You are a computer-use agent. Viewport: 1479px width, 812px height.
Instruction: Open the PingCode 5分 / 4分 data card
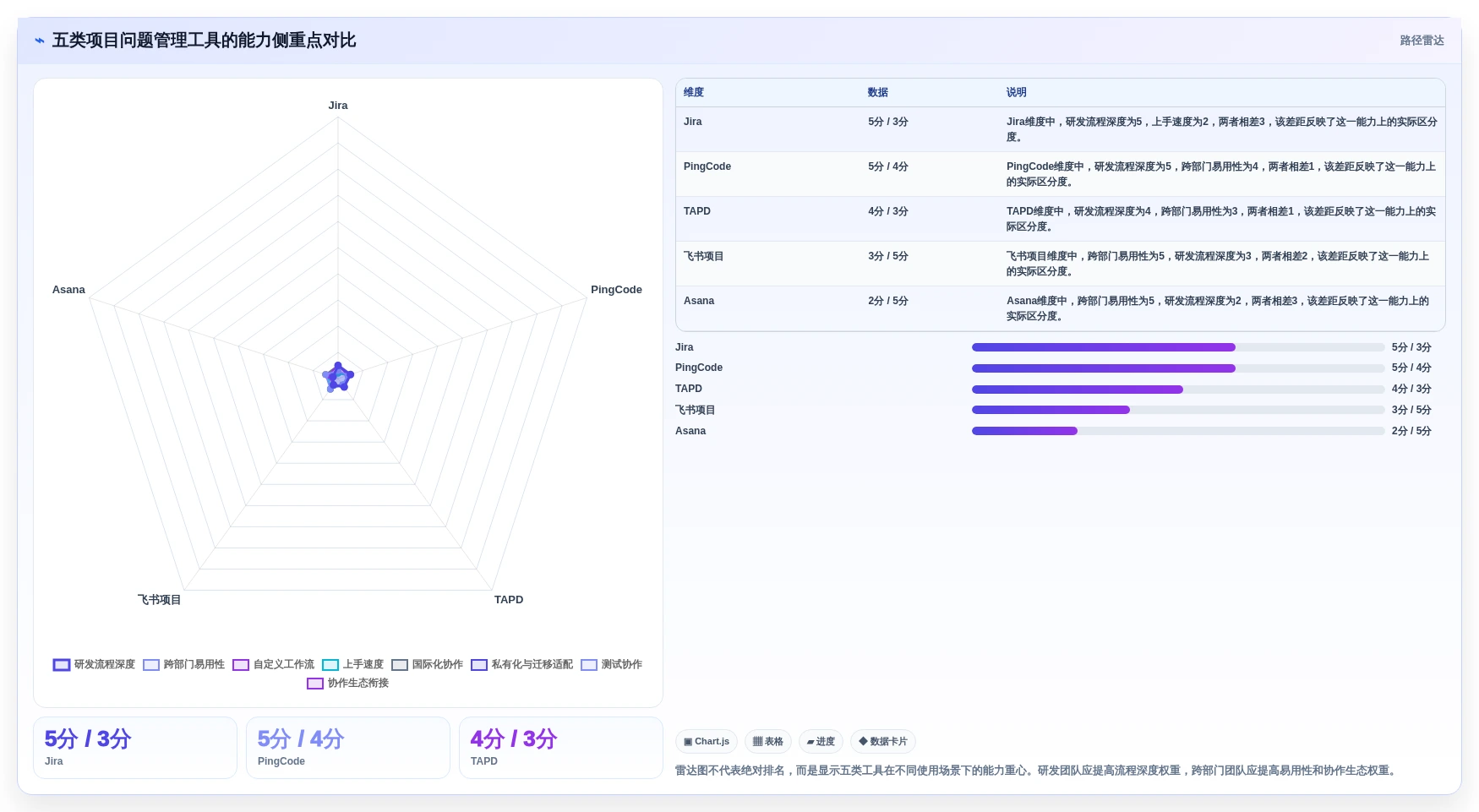point(348,748)
